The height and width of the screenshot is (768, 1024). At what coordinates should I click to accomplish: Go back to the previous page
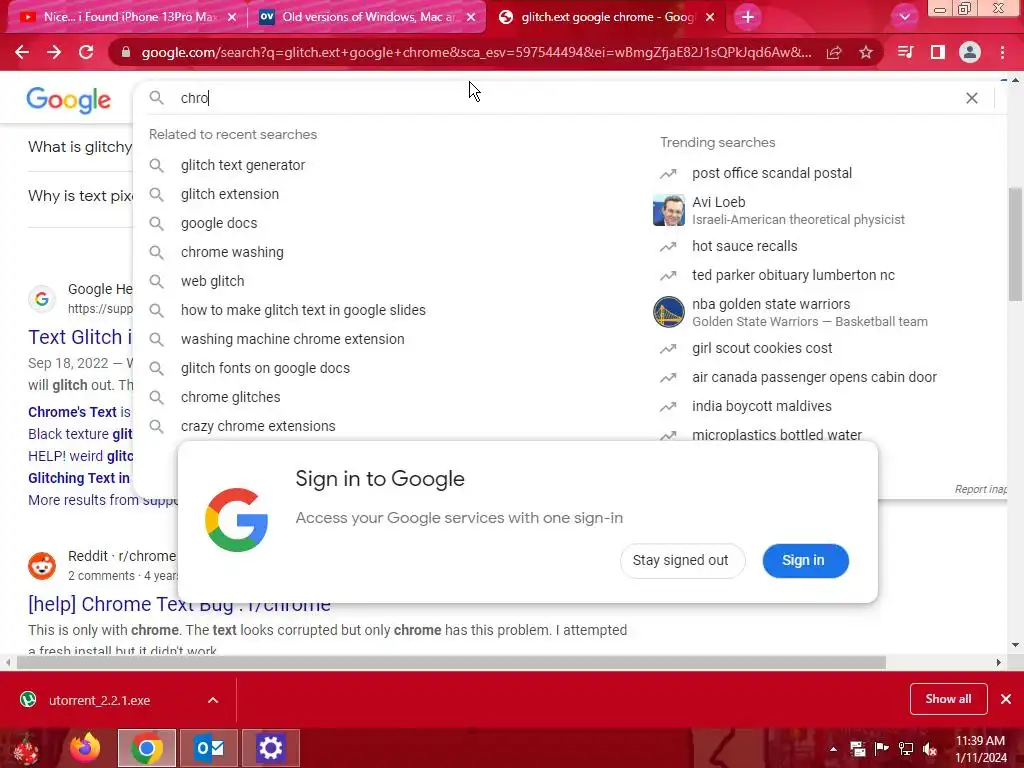click(22, 52)
